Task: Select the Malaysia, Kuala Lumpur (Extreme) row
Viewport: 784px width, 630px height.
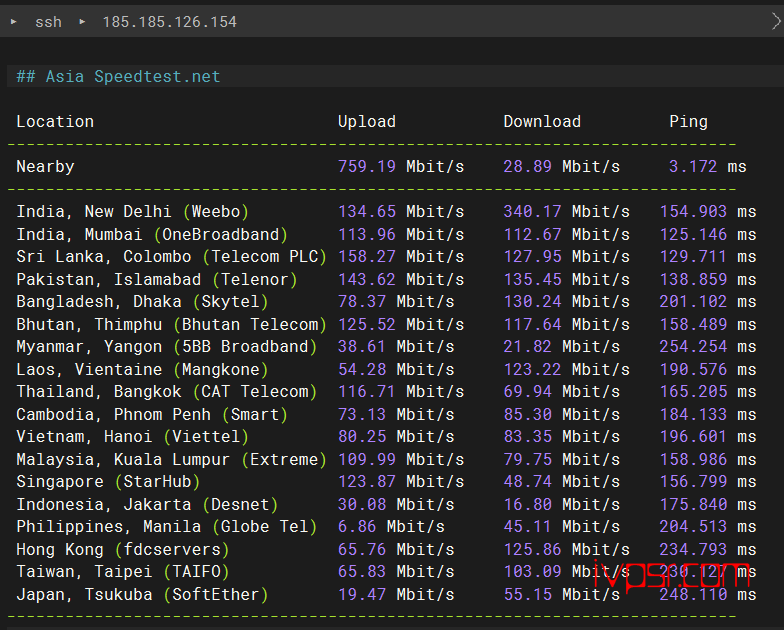Action: (x=386, y=460)
